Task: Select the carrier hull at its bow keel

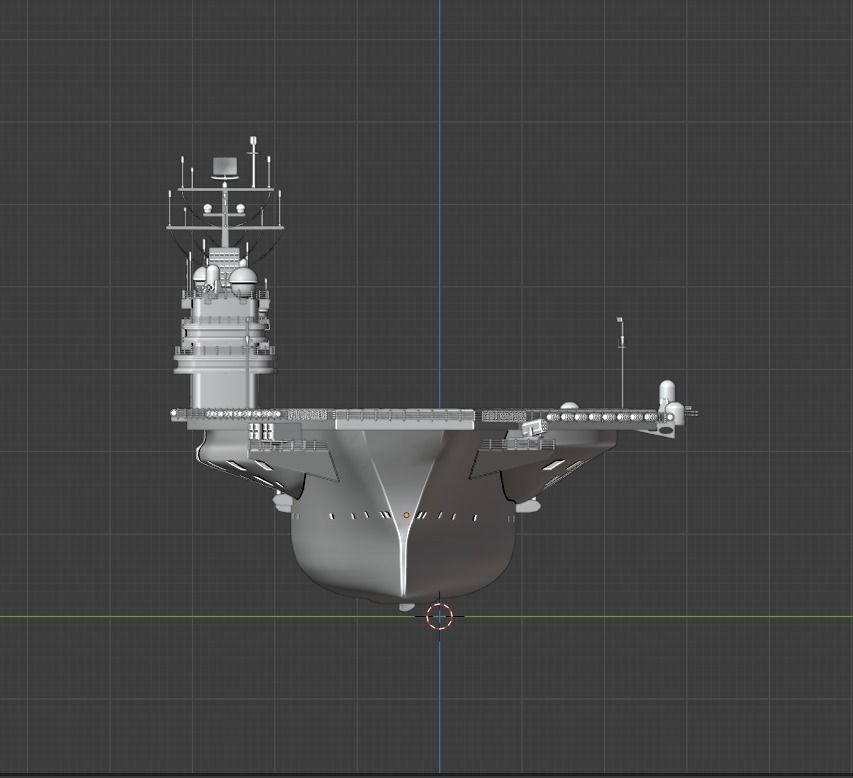Action: 403,560
